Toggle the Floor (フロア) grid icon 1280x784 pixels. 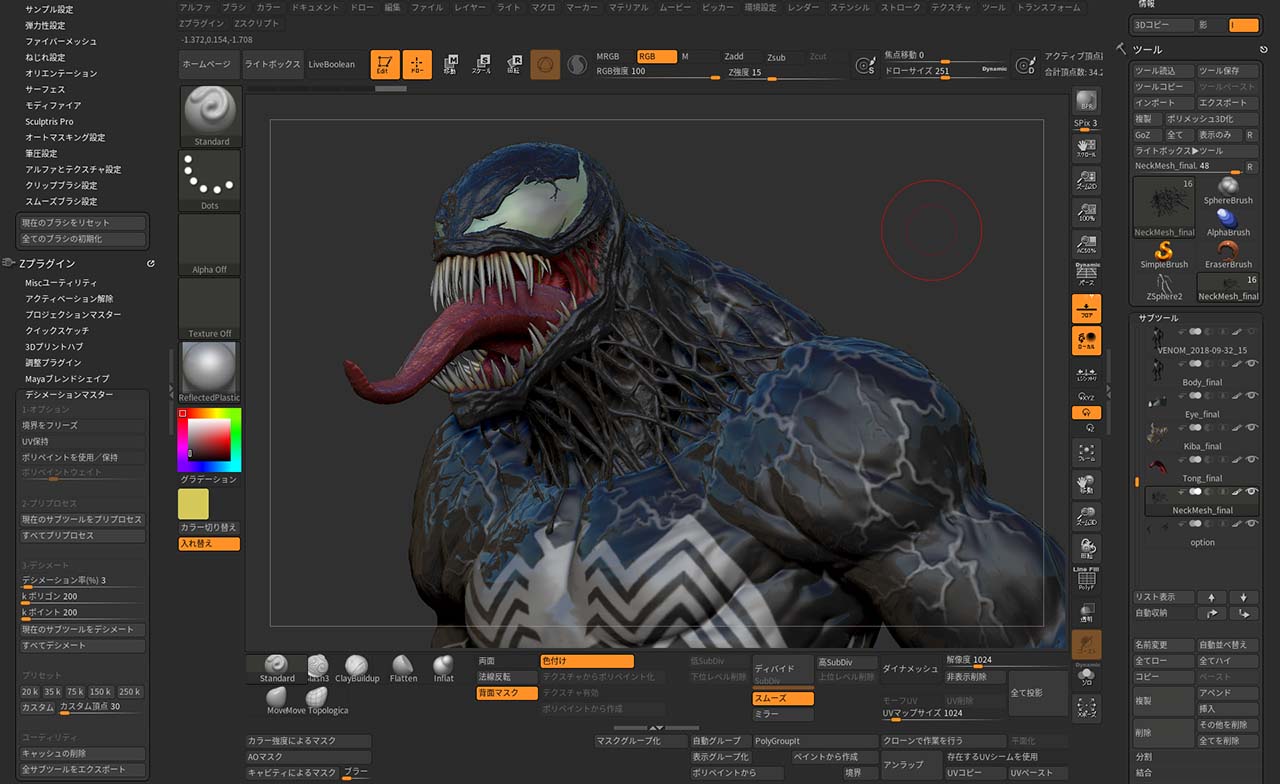[x=1086, y=308]
